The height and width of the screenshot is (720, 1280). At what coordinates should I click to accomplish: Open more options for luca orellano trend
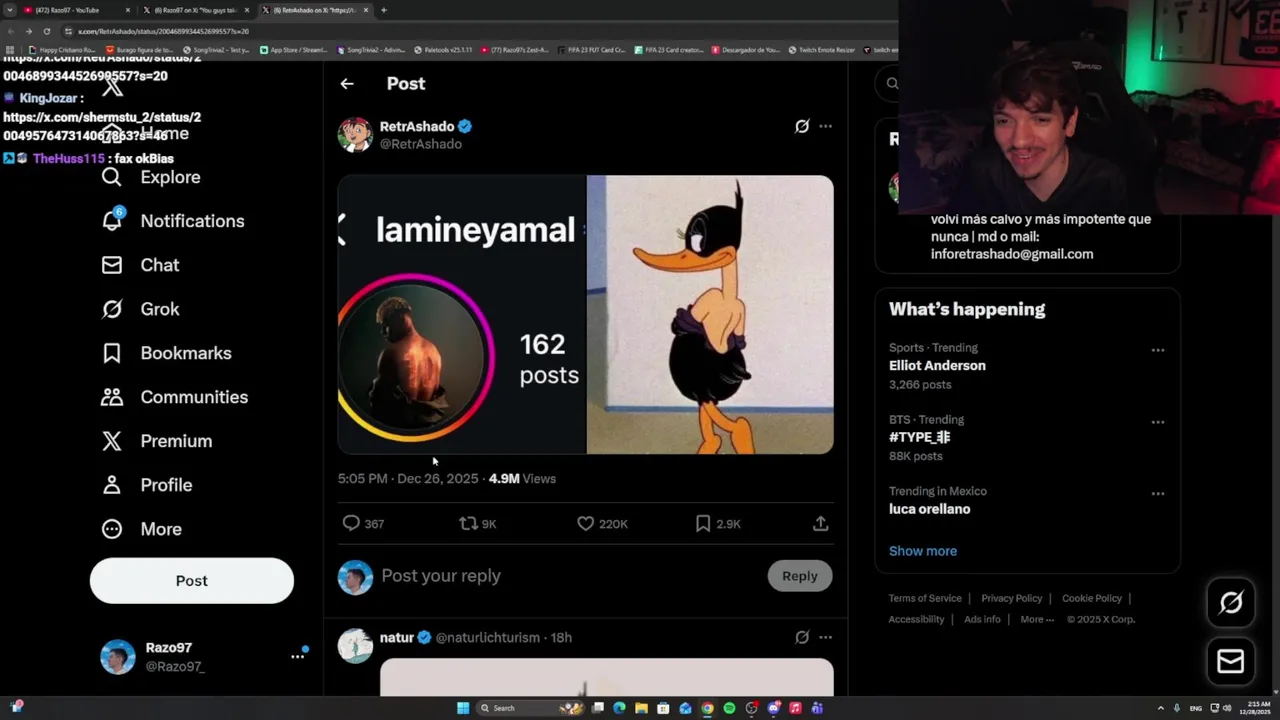coord(1157,494)
